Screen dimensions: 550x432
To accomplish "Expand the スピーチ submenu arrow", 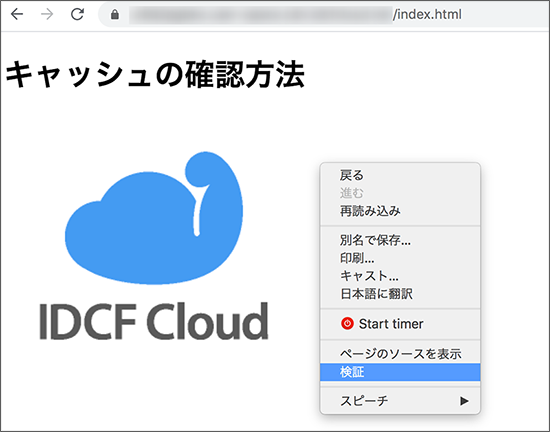I will [464, 400].
